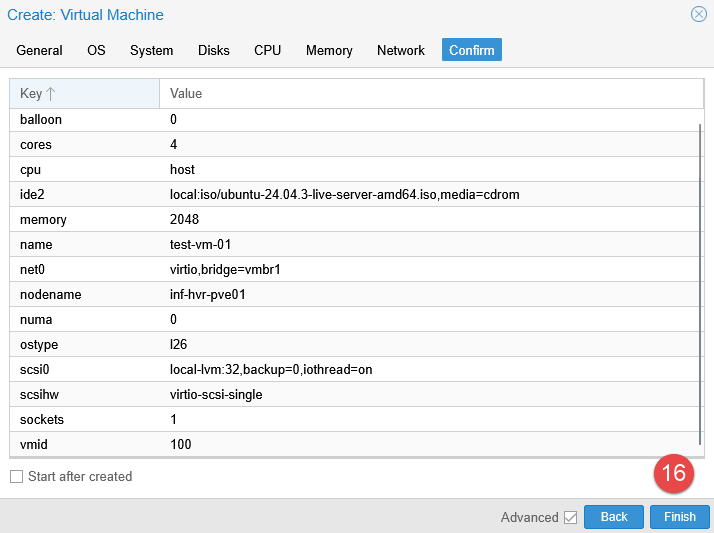Open the OS tab
The height and width of the screenshot is (533, 714).
point(96,50)
